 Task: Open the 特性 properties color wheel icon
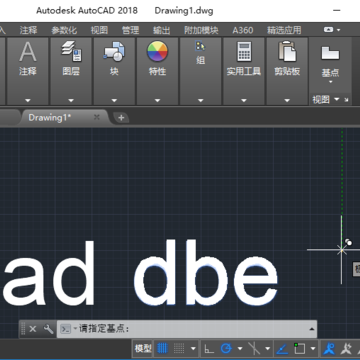tap(157, 51)
